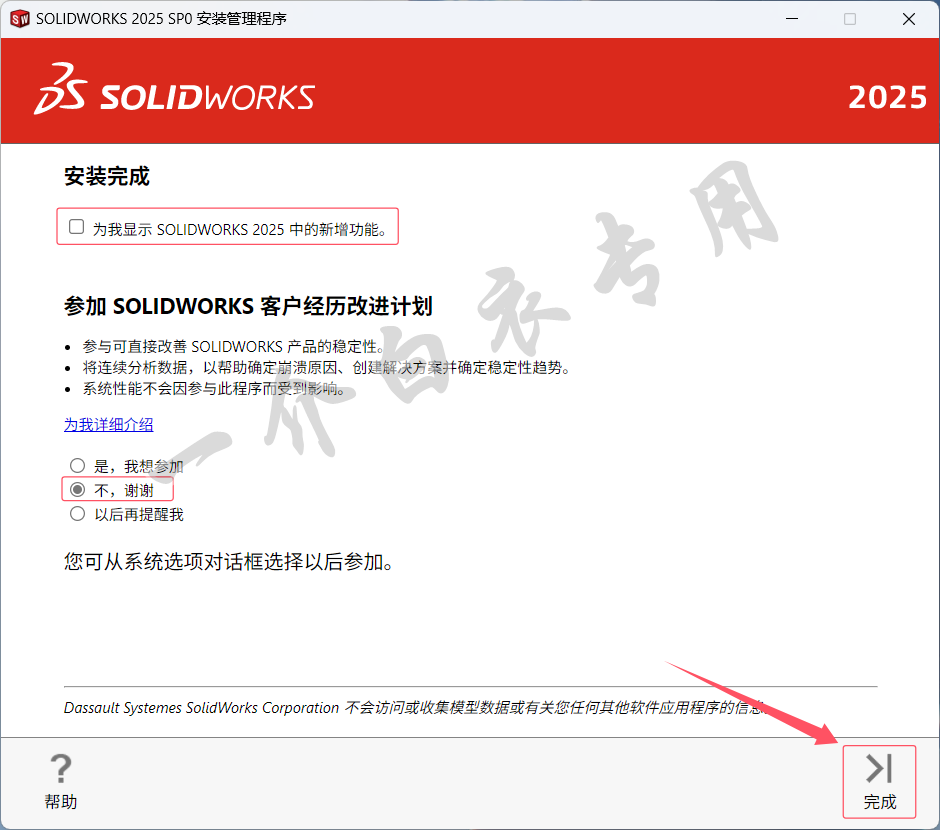Click the SOLIDWORKS logo in red banner
Image resolution: width=940 pixels, height=830 pixels.
pyautogui.click(x=174, y=89)
